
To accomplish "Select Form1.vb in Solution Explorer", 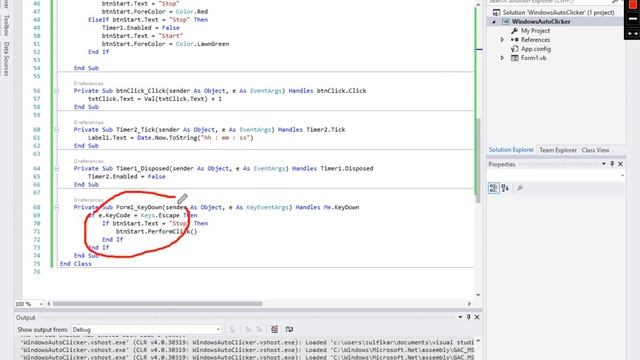I will tap(533, 58).
